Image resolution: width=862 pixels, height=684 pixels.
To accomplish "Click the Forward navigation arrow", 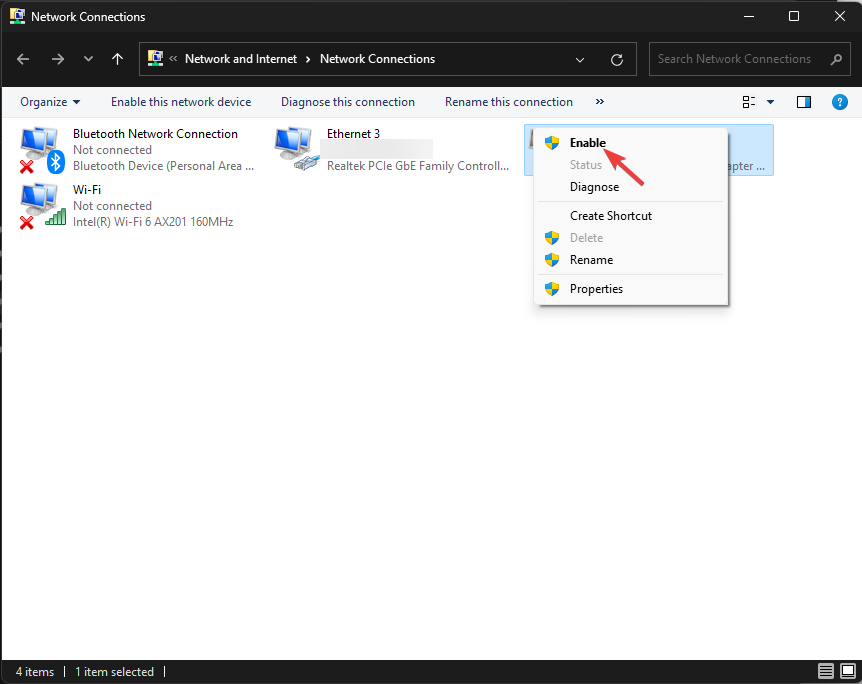I will point(57,59).
